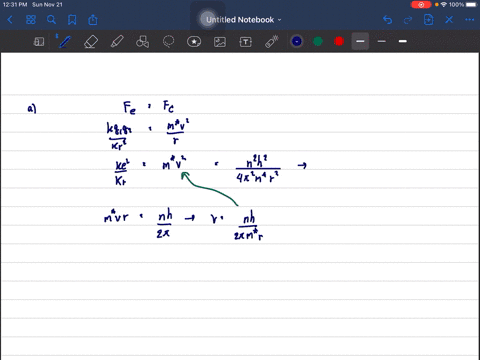This screenshot has height=360, width=480.
Task: Choose the green pen color
Action: pyautogui.click(x=318, y=41)
